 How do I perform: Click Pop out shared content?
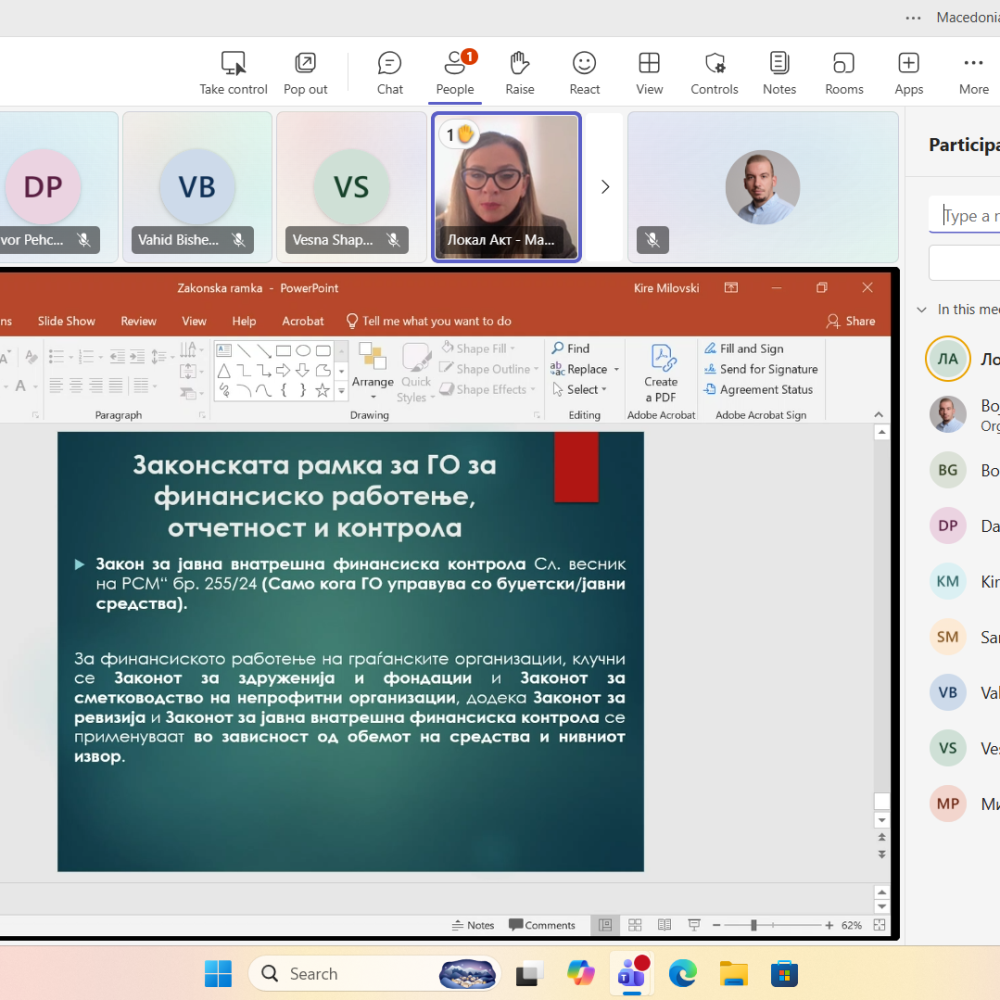(305, 73)
